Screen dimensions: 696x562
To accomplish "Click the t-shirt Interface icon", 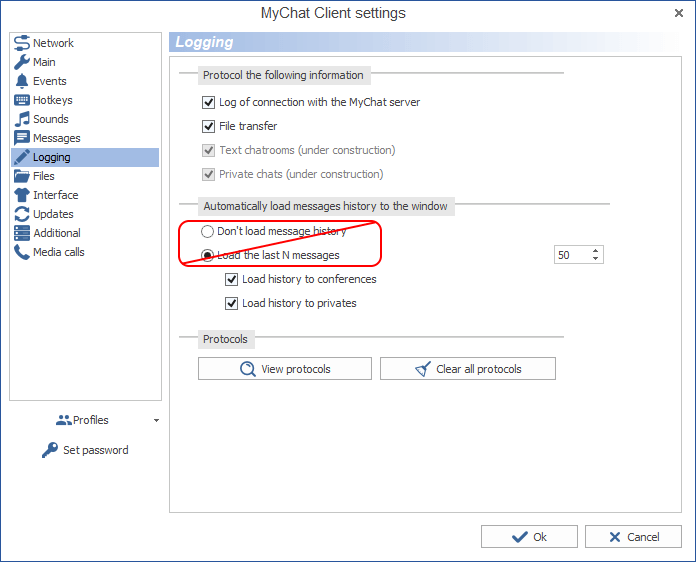I will pyautogui.click(x=22, y=195).
